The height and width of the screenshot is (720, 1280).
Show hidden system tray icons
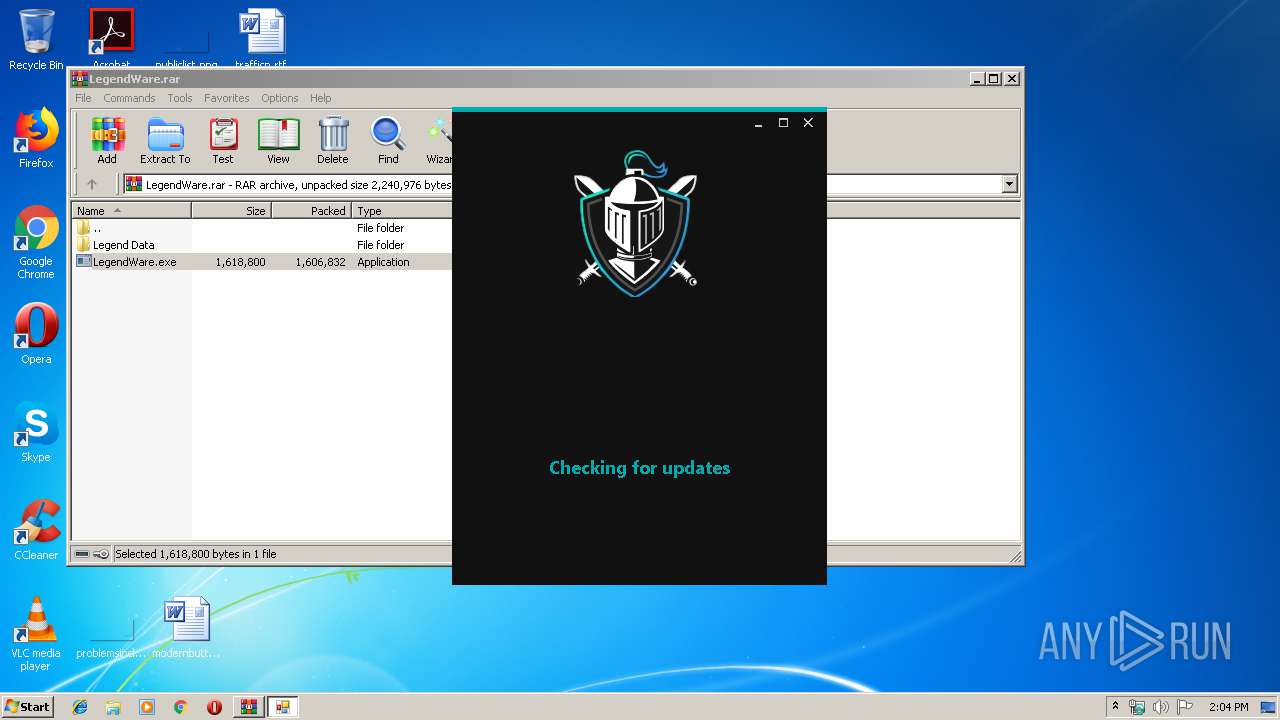pyautogui.click(x=1115, y=707)
